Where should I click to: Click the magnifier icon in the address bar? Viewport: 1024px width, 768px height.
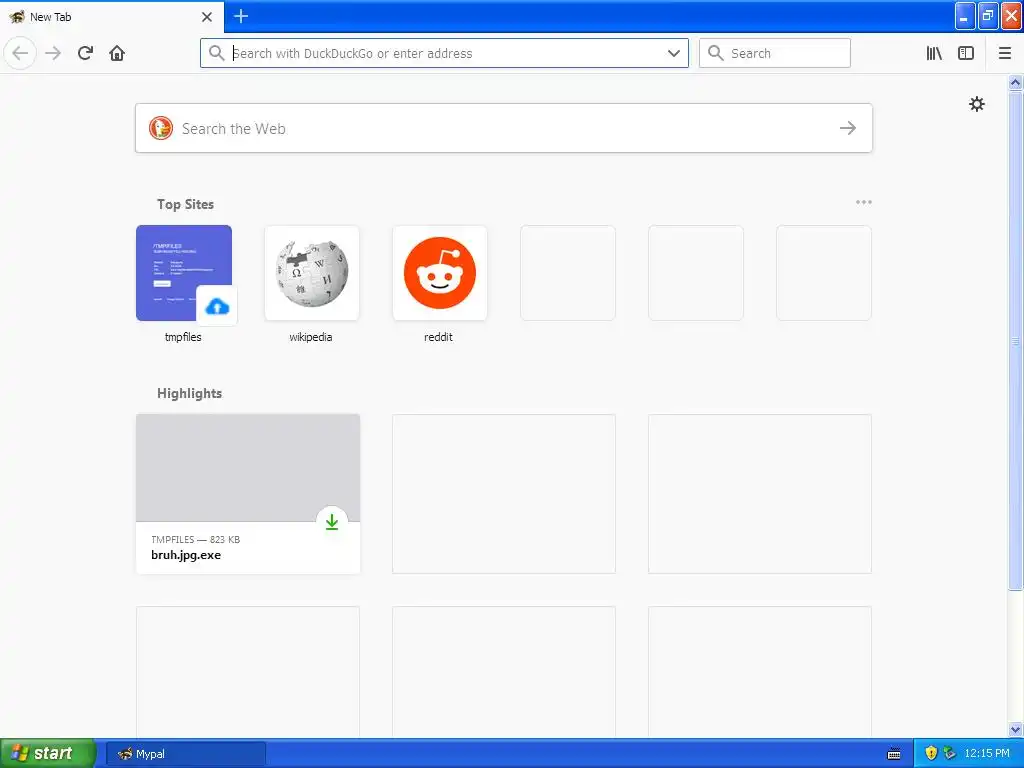(x=216, y=53)
